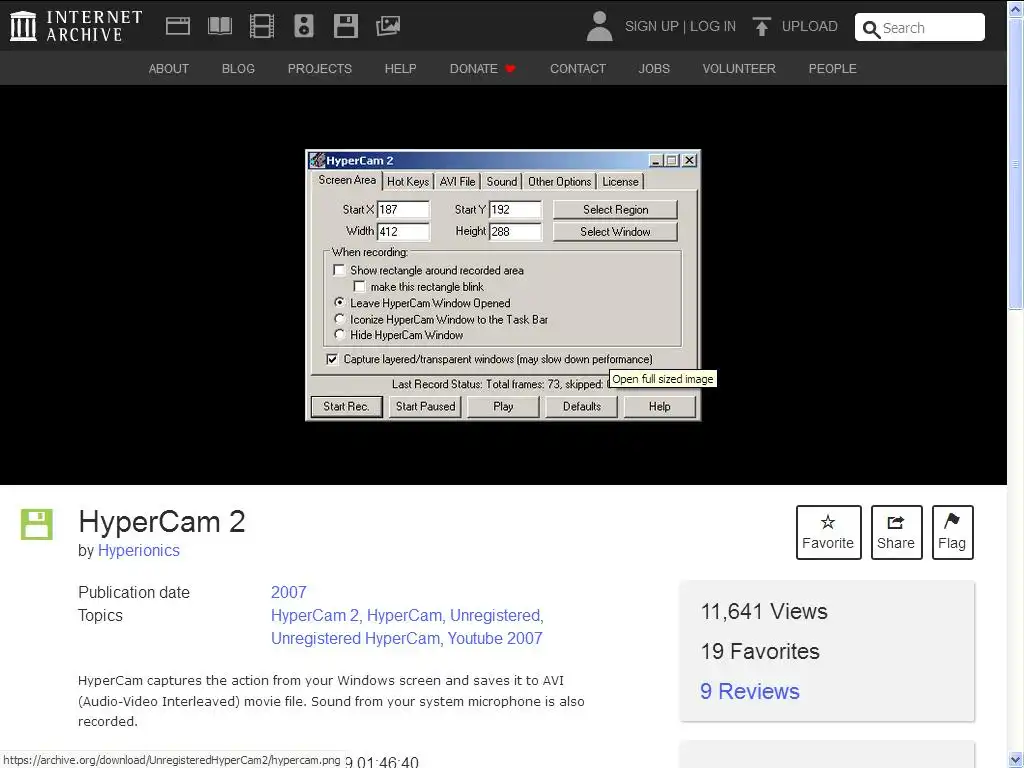Screen dimensions: 1024x768
Task: Open the Internet Archive home logo
Action: pyautogui.click(x=76, y=26)
